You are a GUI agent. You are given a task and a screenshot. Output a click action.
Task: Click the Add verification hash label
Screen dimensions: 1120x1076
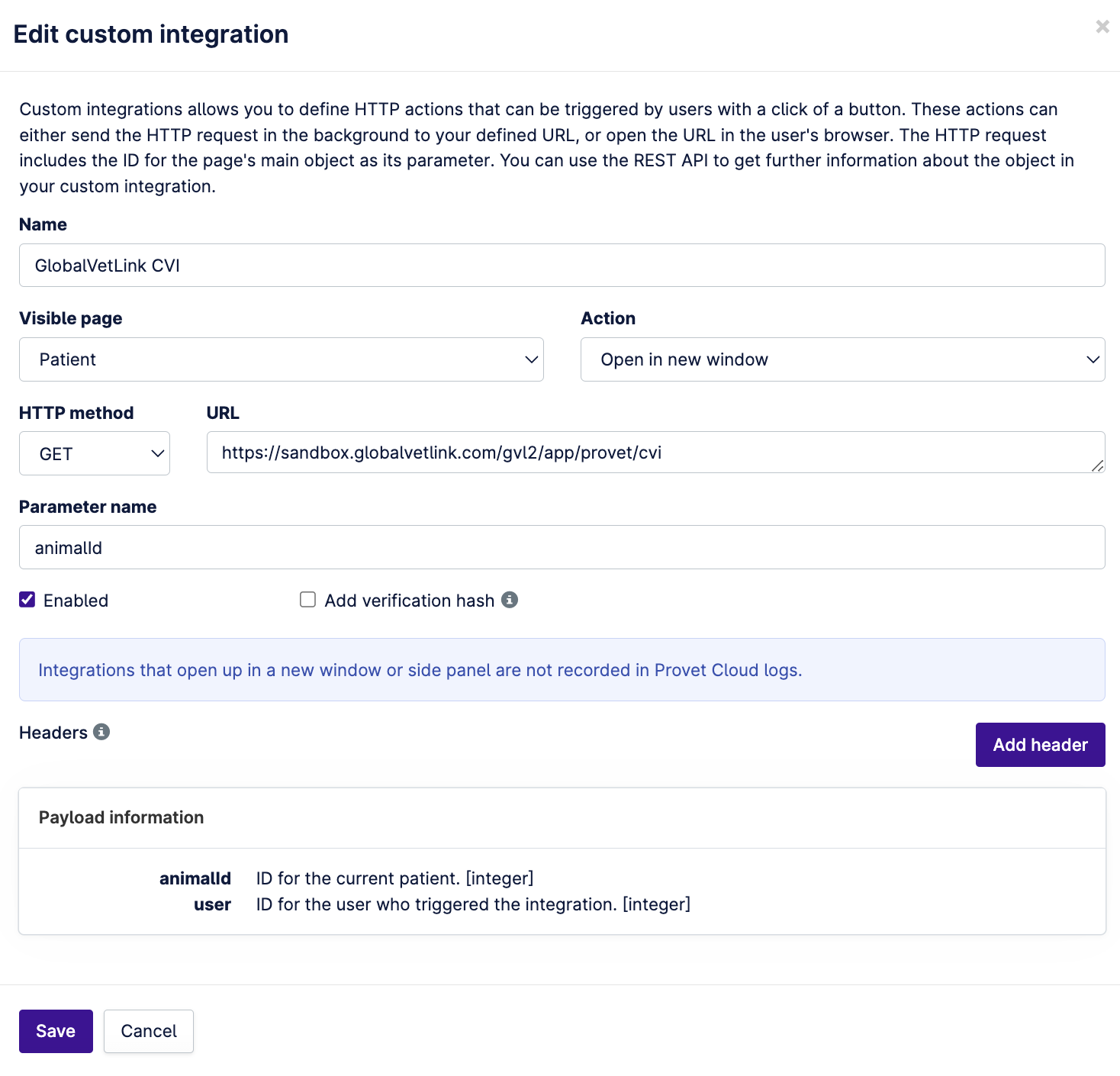coord(410,601)
